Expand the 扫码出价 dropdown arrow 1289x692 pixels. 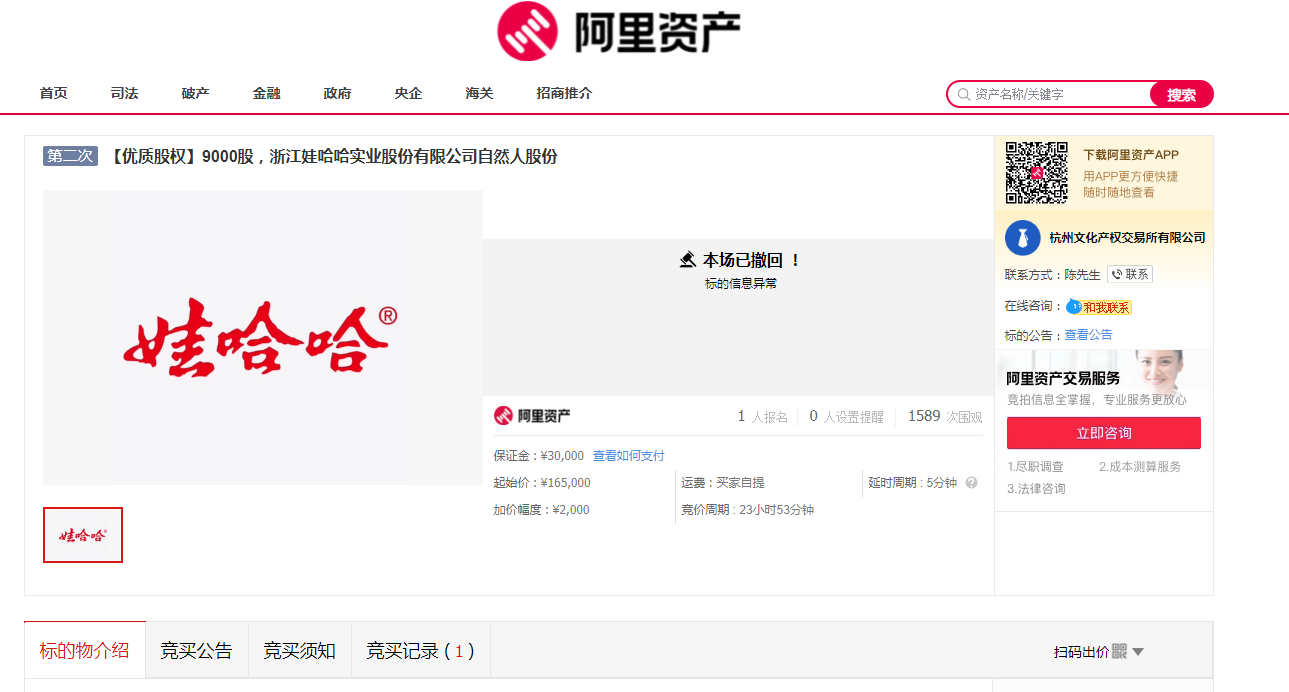[1138, 652]
